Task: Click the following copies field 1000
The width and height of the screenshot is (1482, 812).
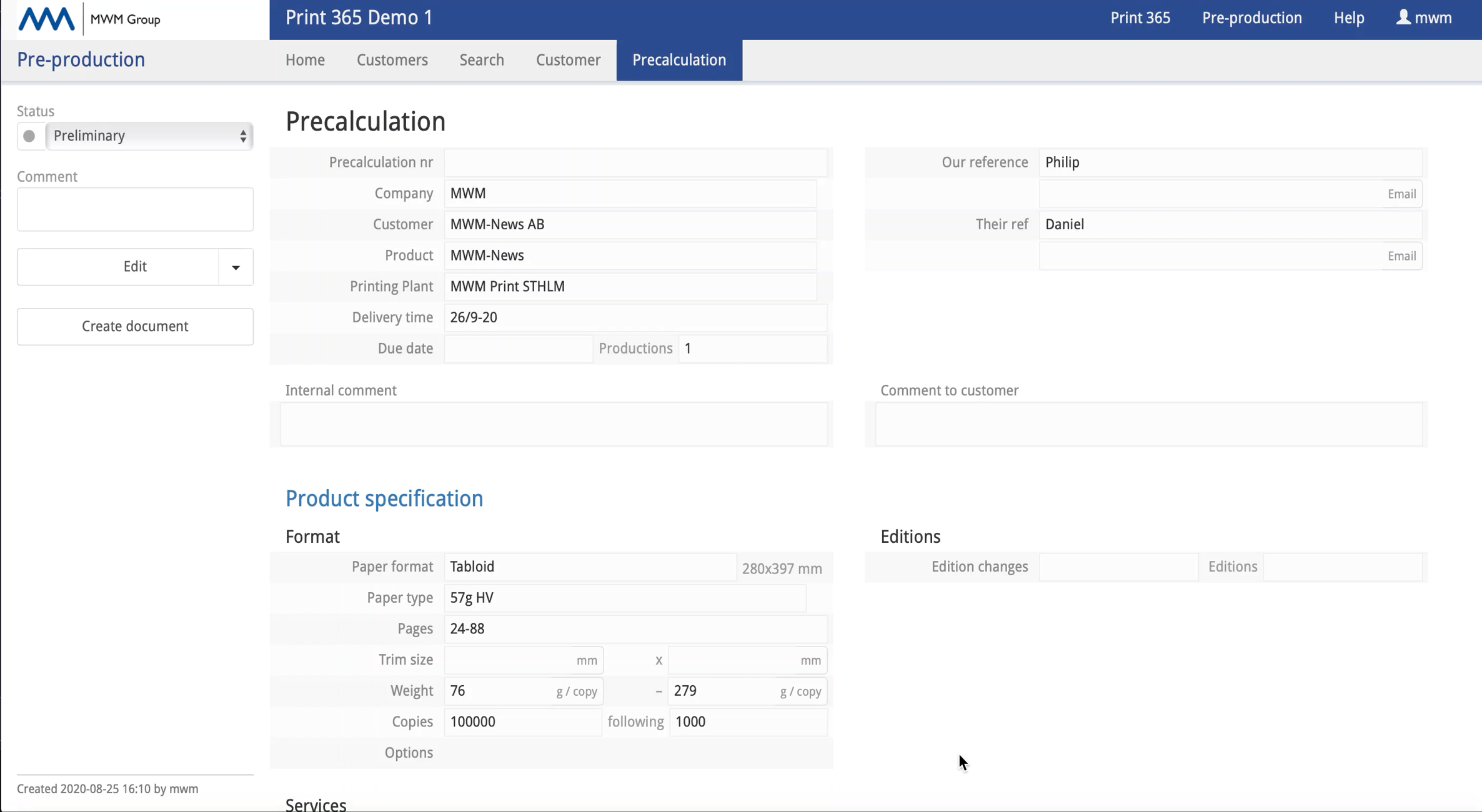Action: pyautogui.click(x=748, y=722)
